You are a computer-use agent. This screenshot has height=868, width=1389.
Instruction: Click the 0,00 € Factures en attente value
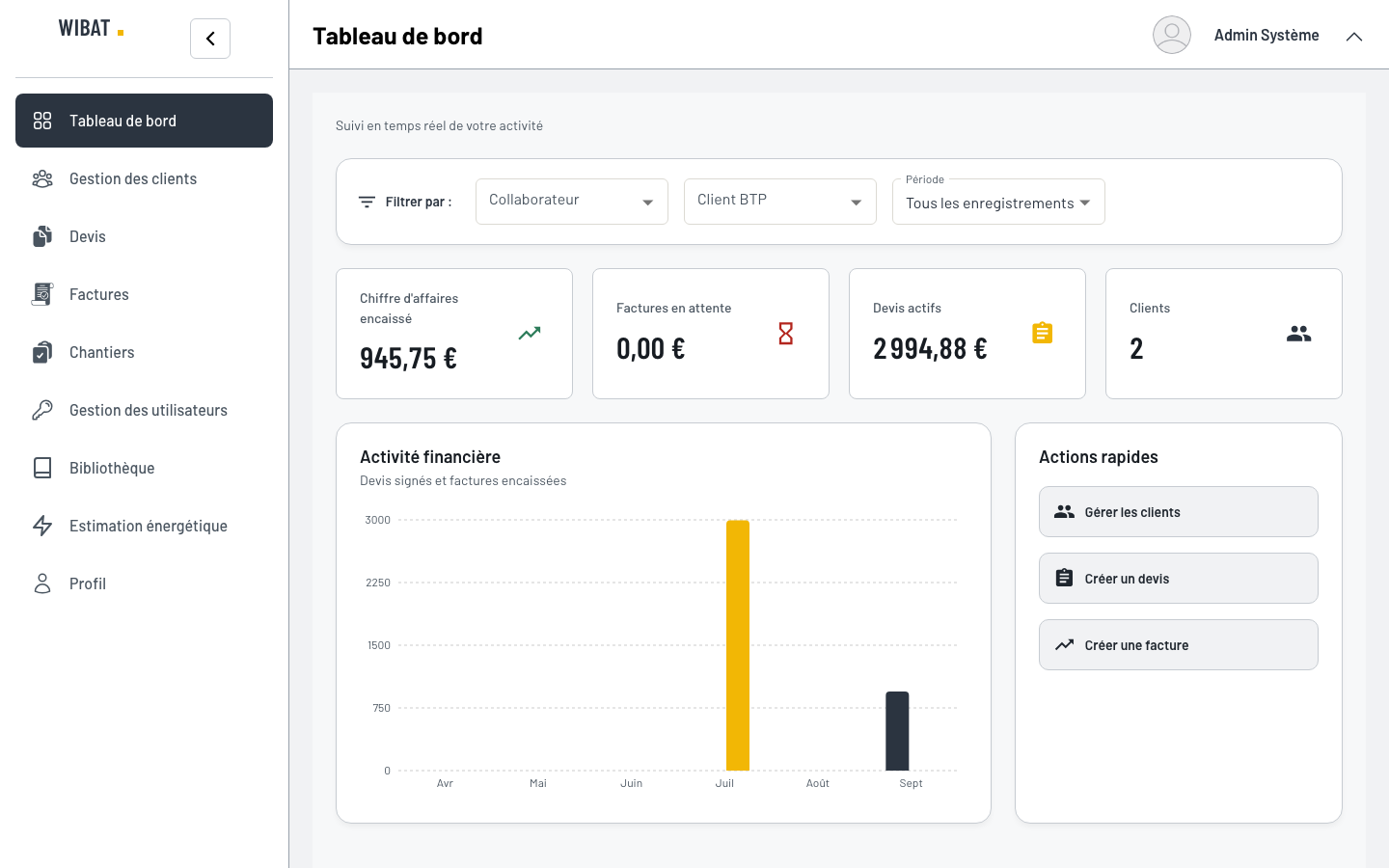click(x=651, y=348)
